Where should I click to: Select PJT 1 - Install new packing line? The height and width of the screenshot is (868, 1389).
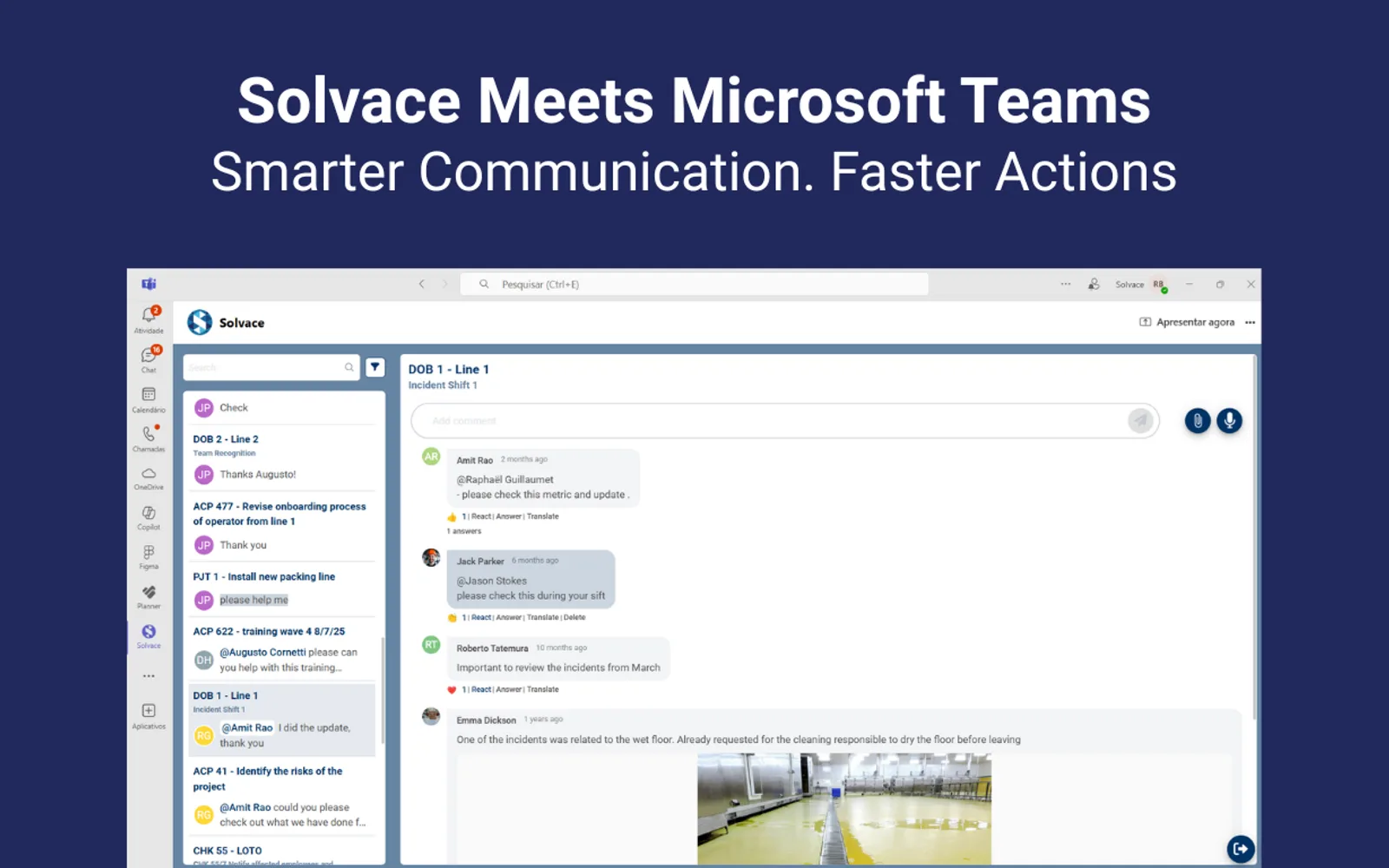284,590
